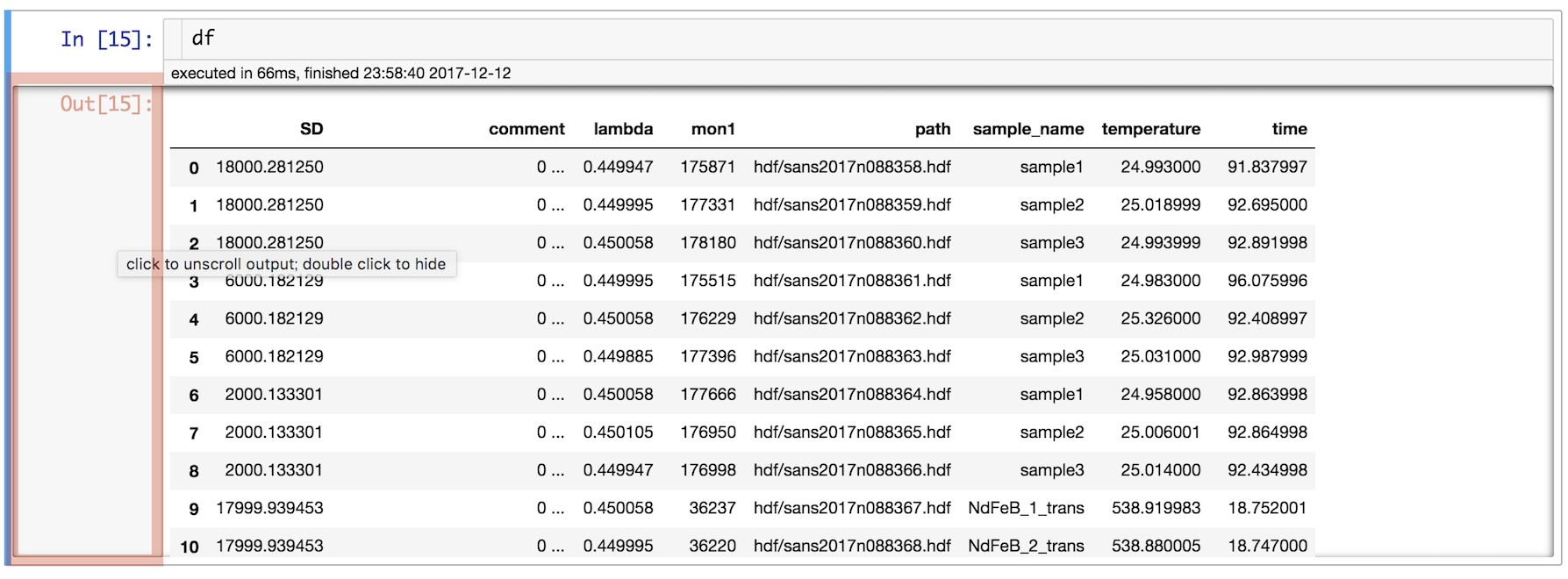Click the sample_name column header
This screenshot has width=1568, height=579.
(x=1027, y=129)
